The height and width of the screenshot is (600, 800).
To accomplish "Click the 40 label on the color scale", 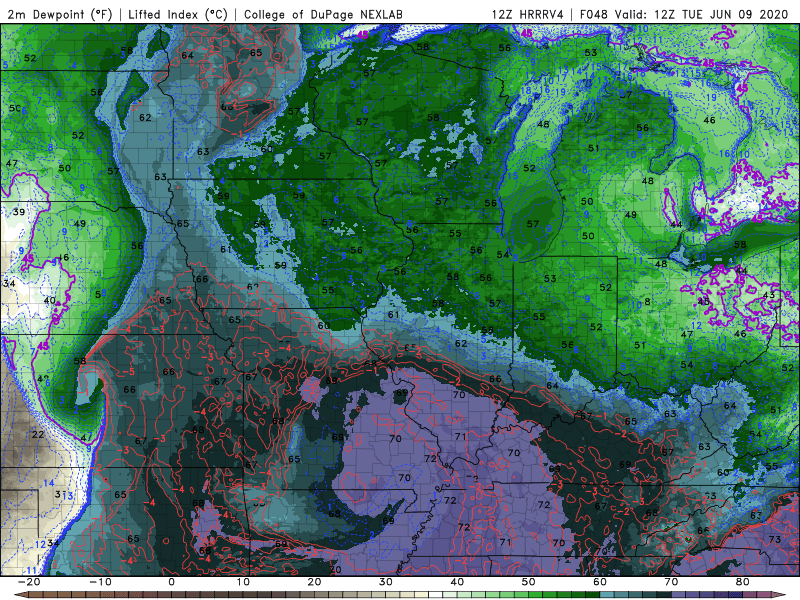I will (457, 582).
